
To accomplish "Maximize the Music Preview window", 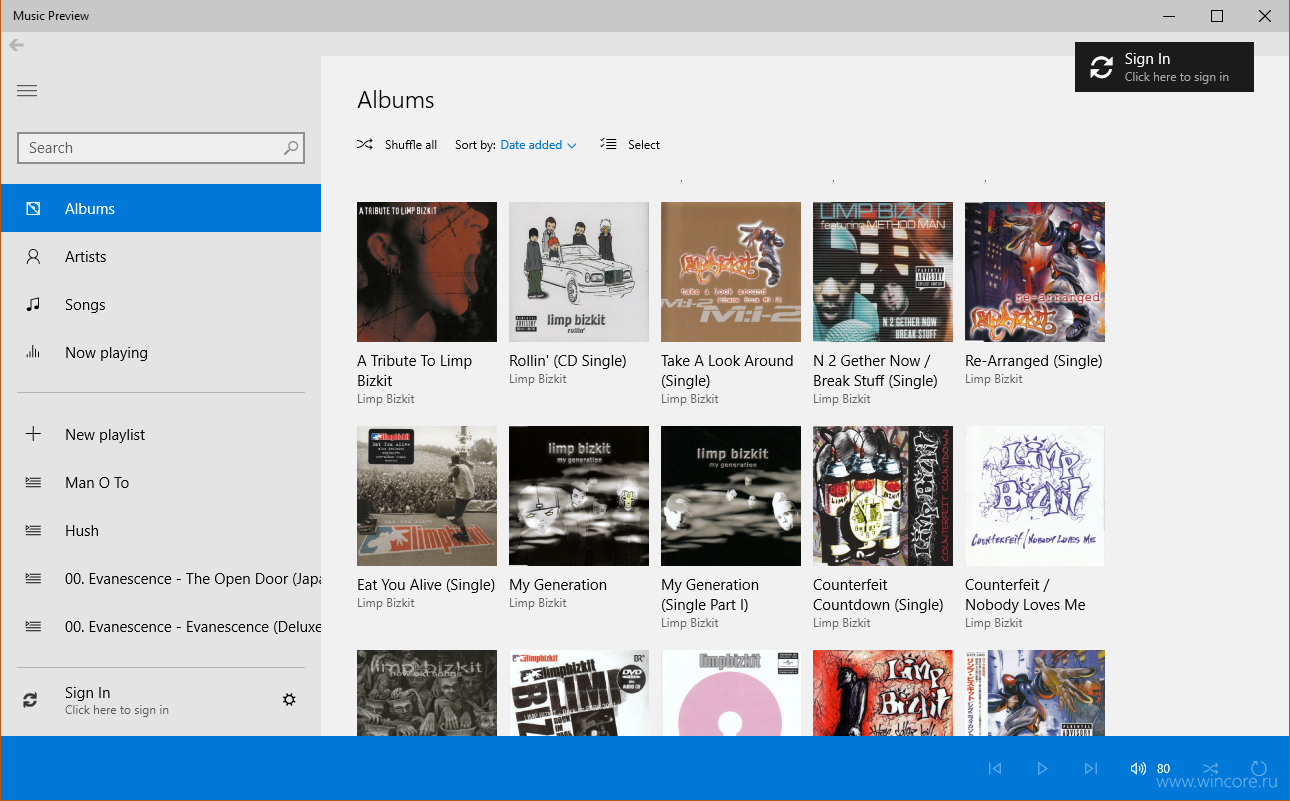I will (x=1217, y=16).
